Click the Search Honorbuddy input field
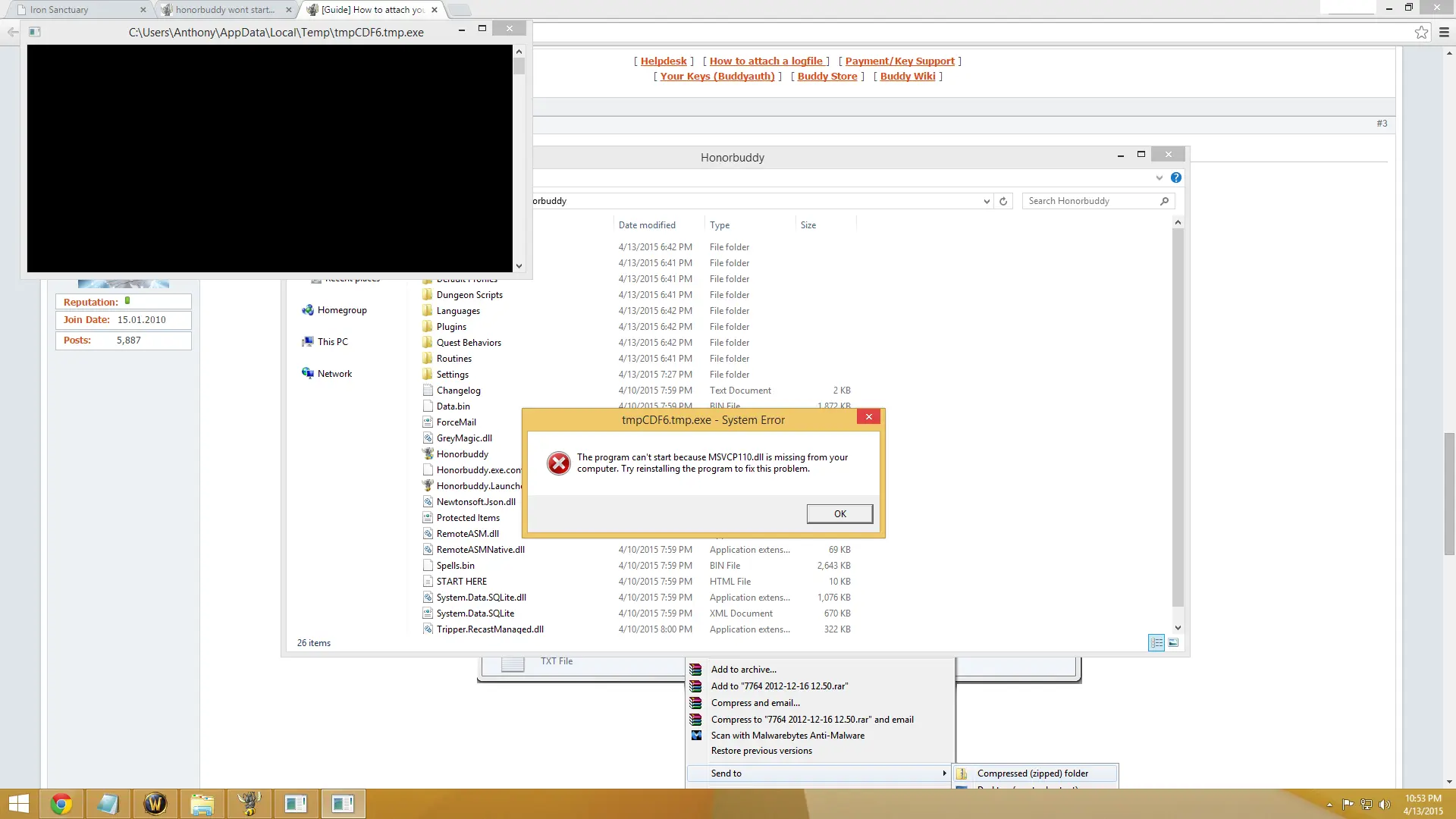Image resolution: width=1456 pixels, height=819 pixels. 1090,201
